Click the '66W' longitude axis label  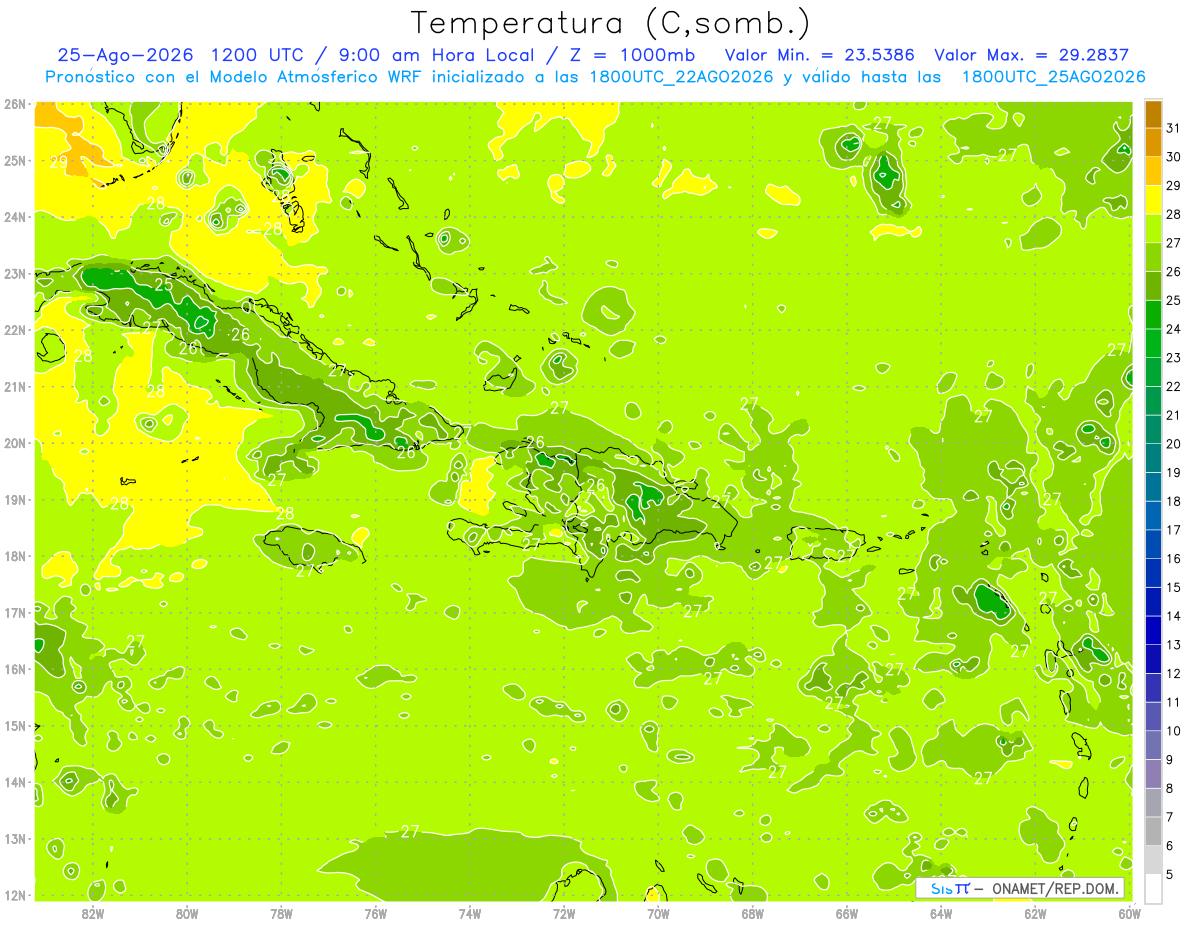pos(847,912)
